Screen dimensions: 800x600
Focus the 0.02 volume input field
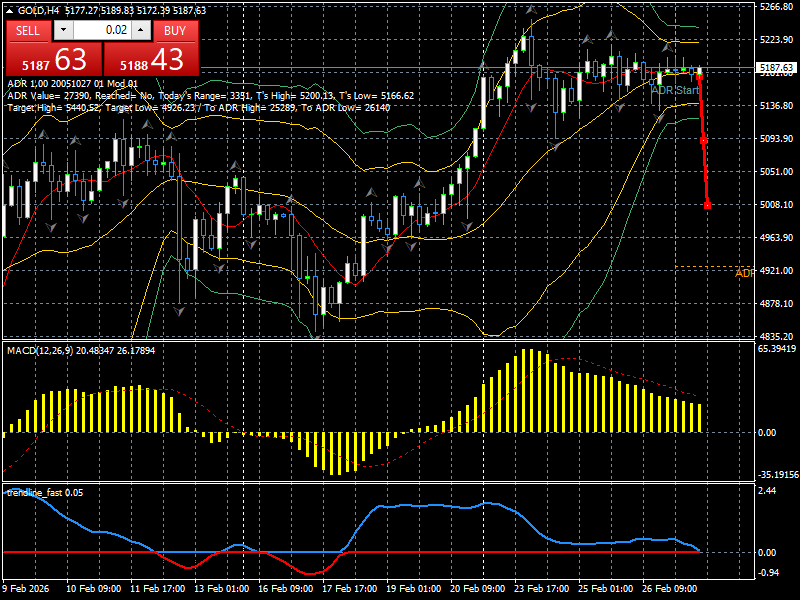pos(102,30)
